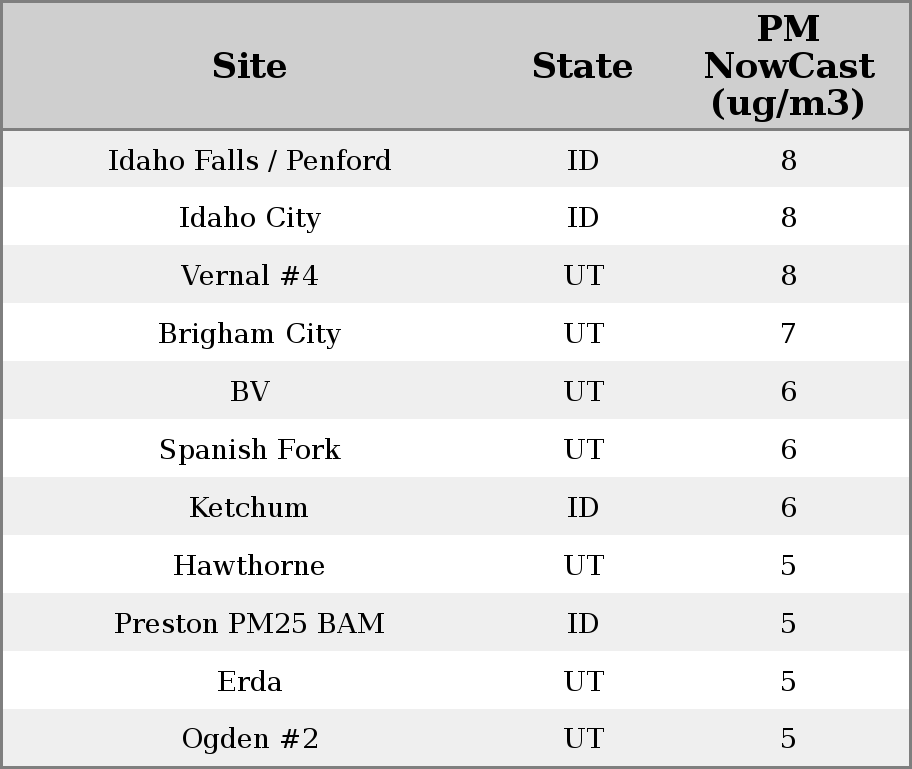
Task: Select the PM NowCast value for Spanish Fork
Action: [788, 450]
